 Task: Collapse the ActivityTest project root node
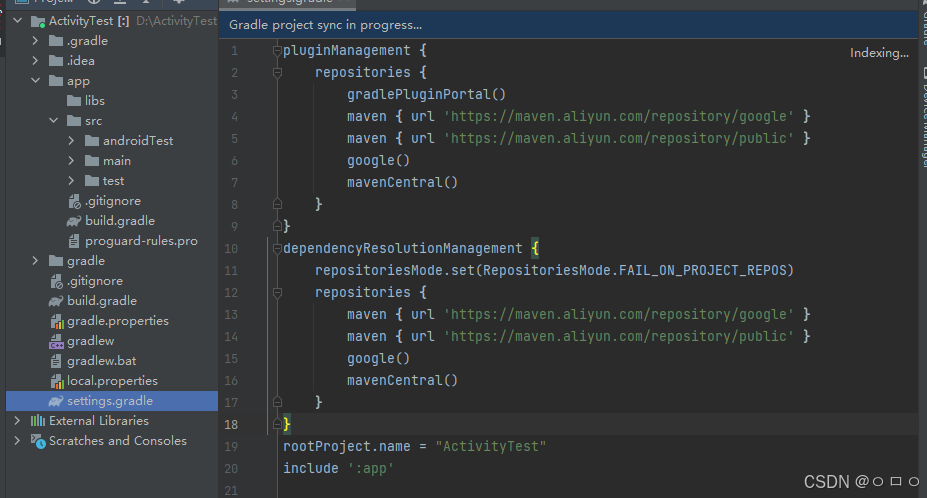coord(18,21)
